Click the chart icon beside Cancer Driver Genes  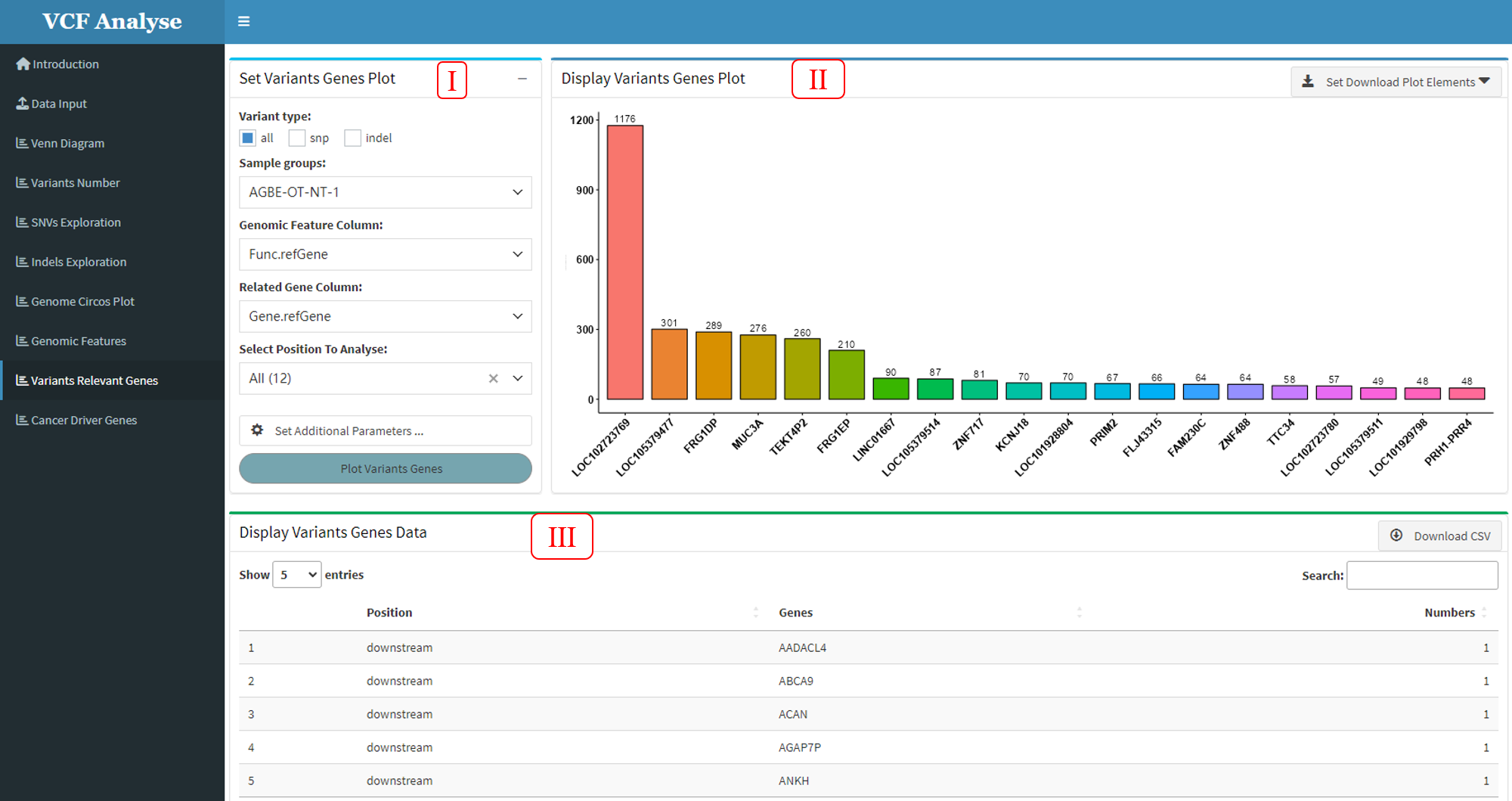(x=22, y=420)
